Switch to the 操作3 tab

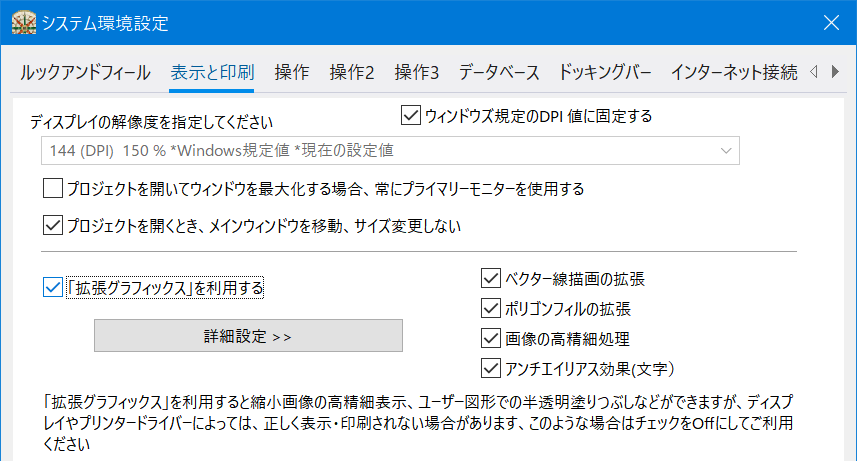click(x=417, y=72)
